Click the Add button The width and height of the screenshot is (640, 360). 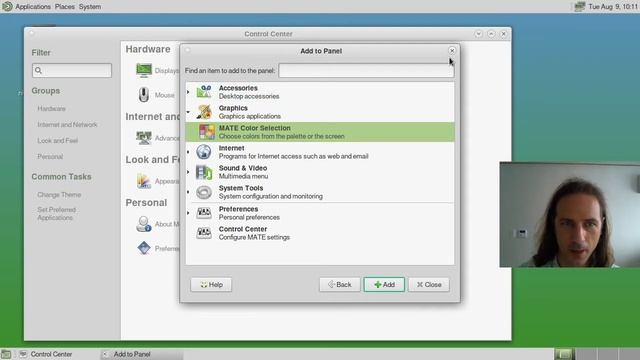[384, 284]
